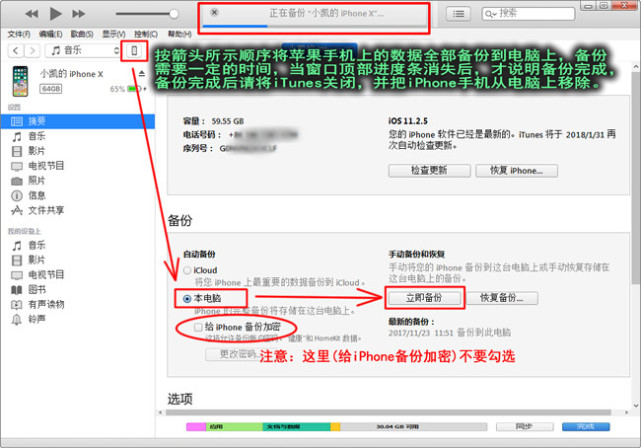
Task: Click 恢复备份... button
Action: coord(502,298)
